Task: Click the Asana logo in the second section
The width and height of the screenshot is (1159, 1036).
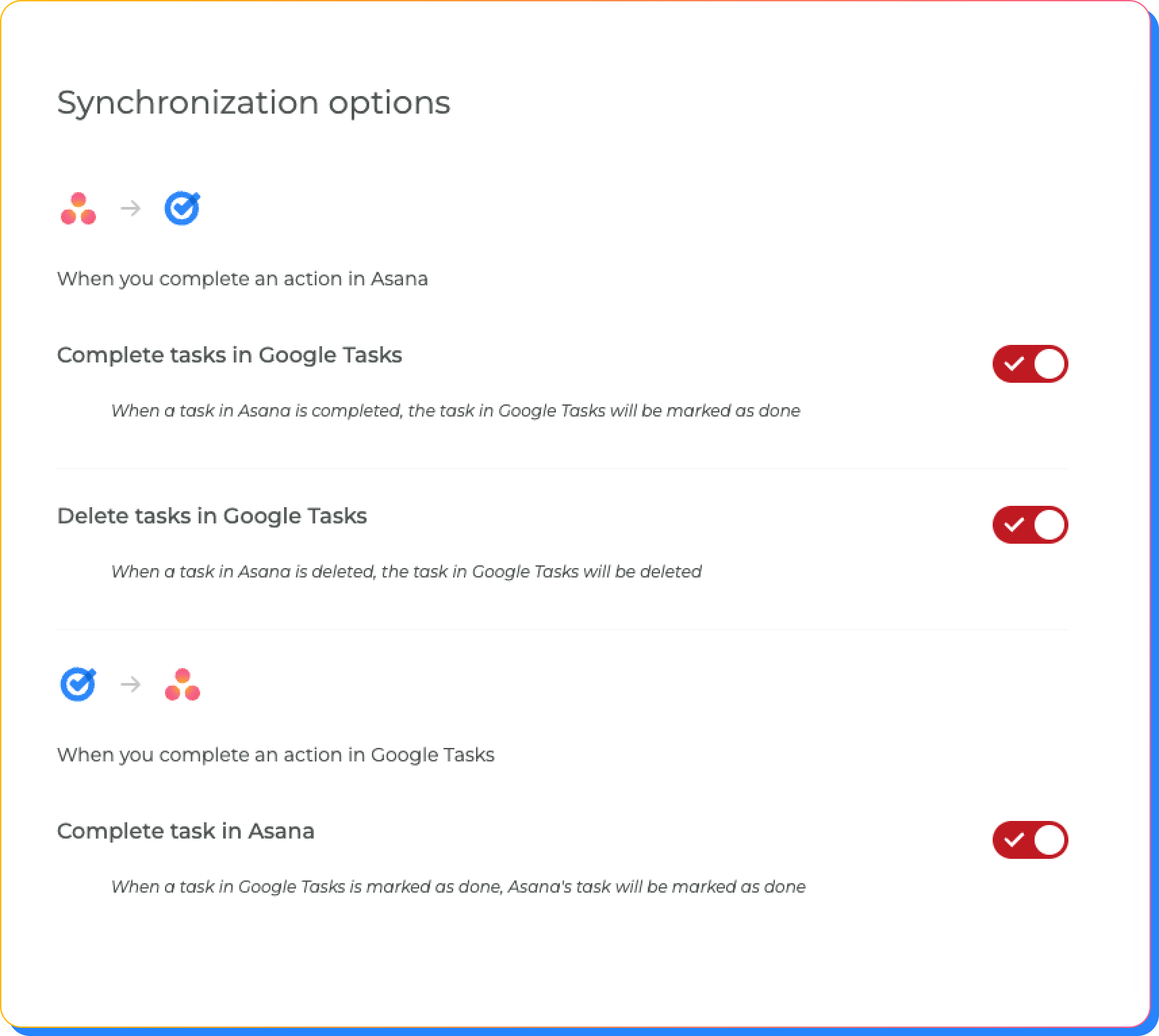Action: tap(183, 684)
